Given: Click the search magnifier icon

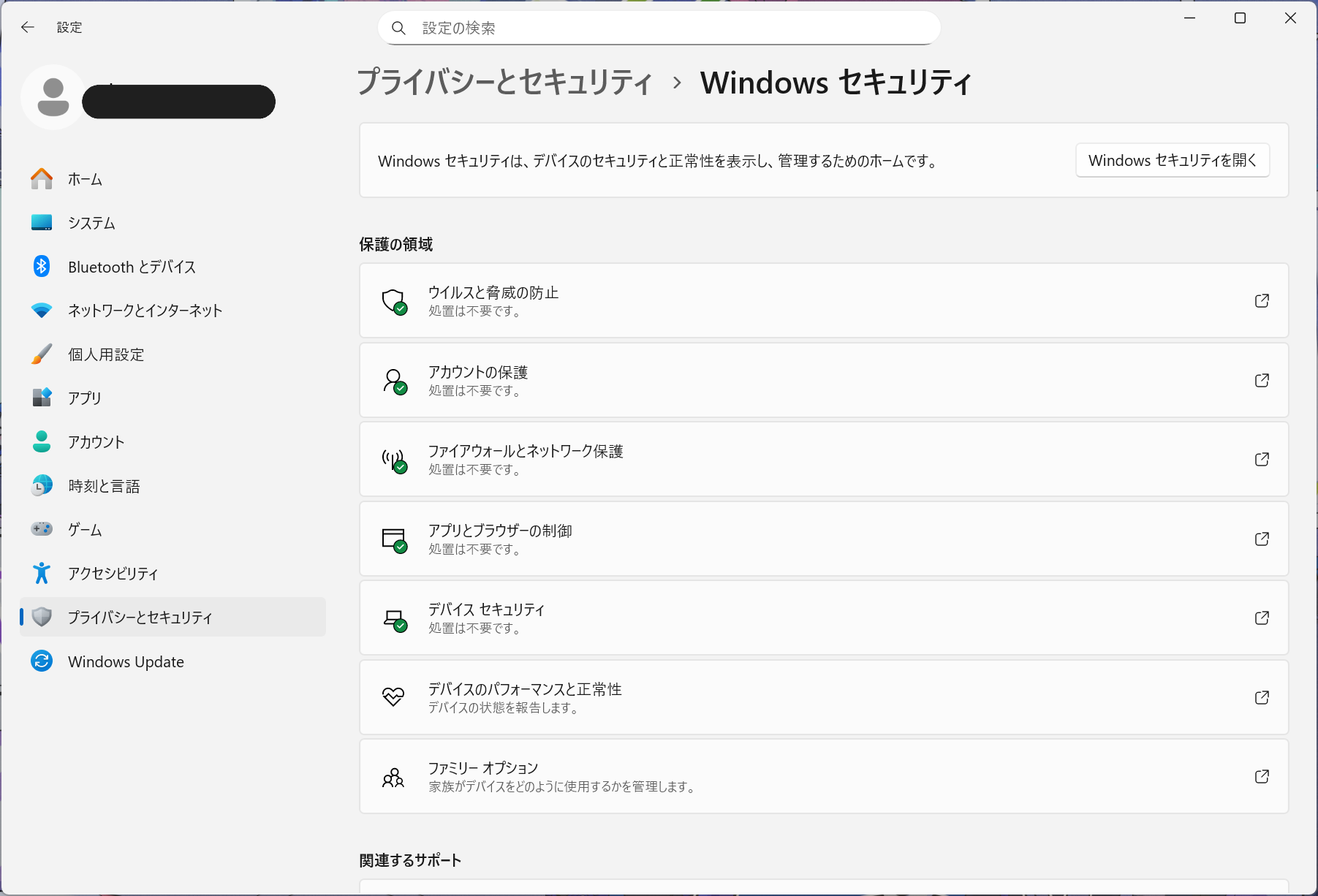Looking at the screenshot, I should [x=398, y=28].
